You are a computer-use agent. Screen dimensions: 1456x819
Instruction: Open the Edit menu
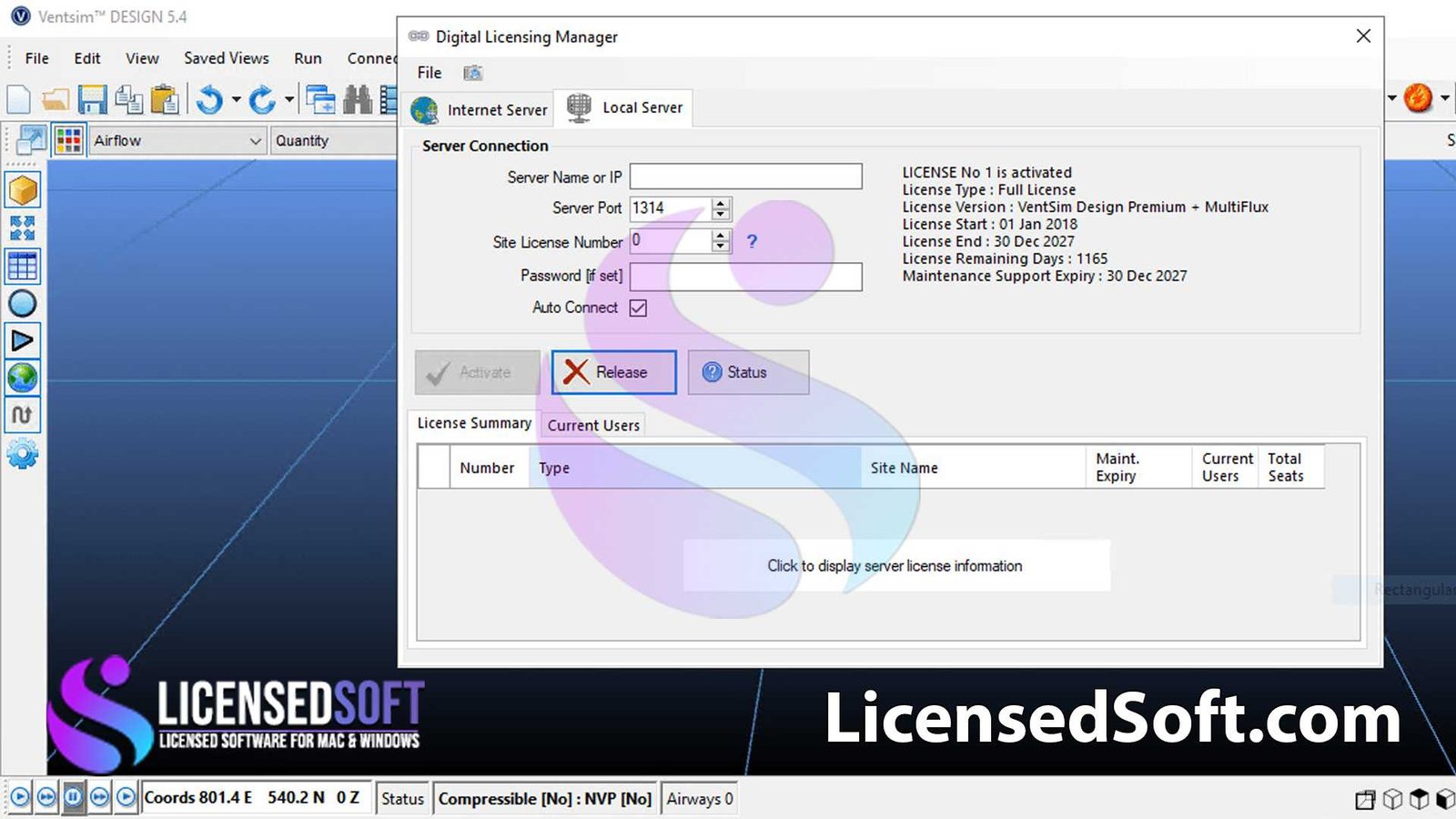pyautogui.click(x=87, y=58)
